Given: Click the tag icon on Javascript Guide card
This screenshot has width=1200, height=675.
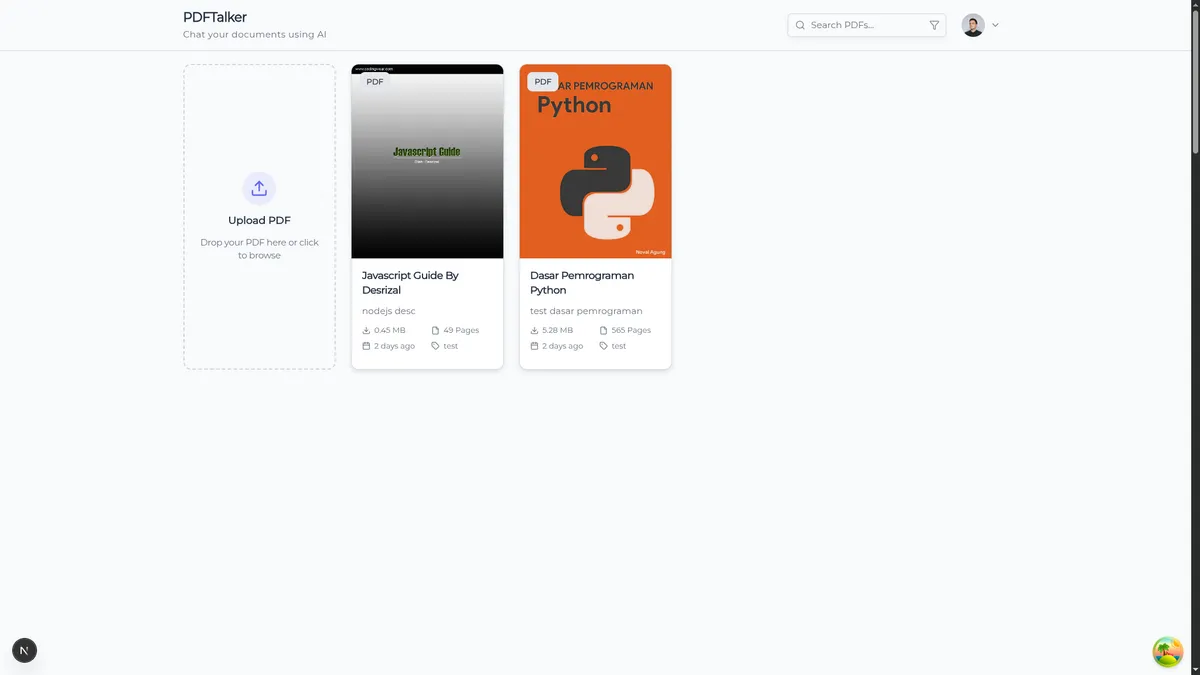Looking at the screenshot, I should [x=435, y=346].
